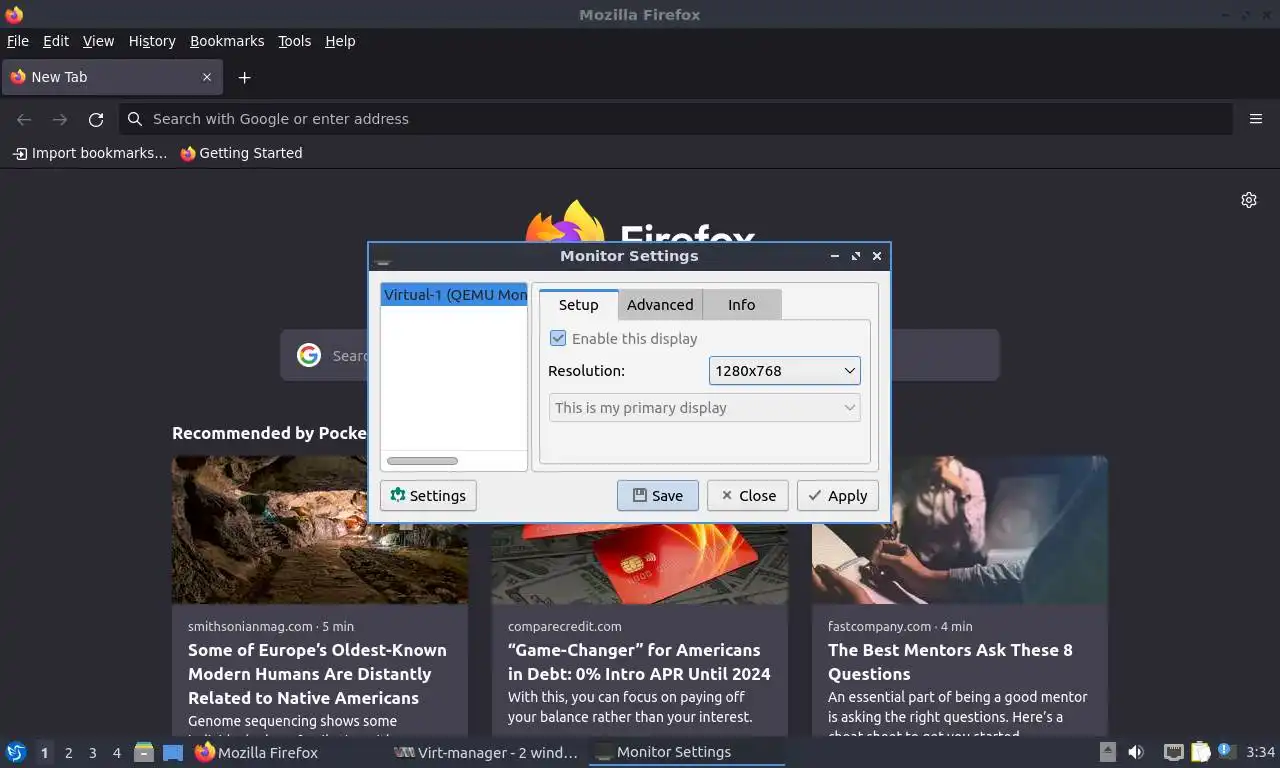Click Import bookmarks in bookmarks toolbar
This screenshot has height=768, width=1280.
(x=90, y=153)
